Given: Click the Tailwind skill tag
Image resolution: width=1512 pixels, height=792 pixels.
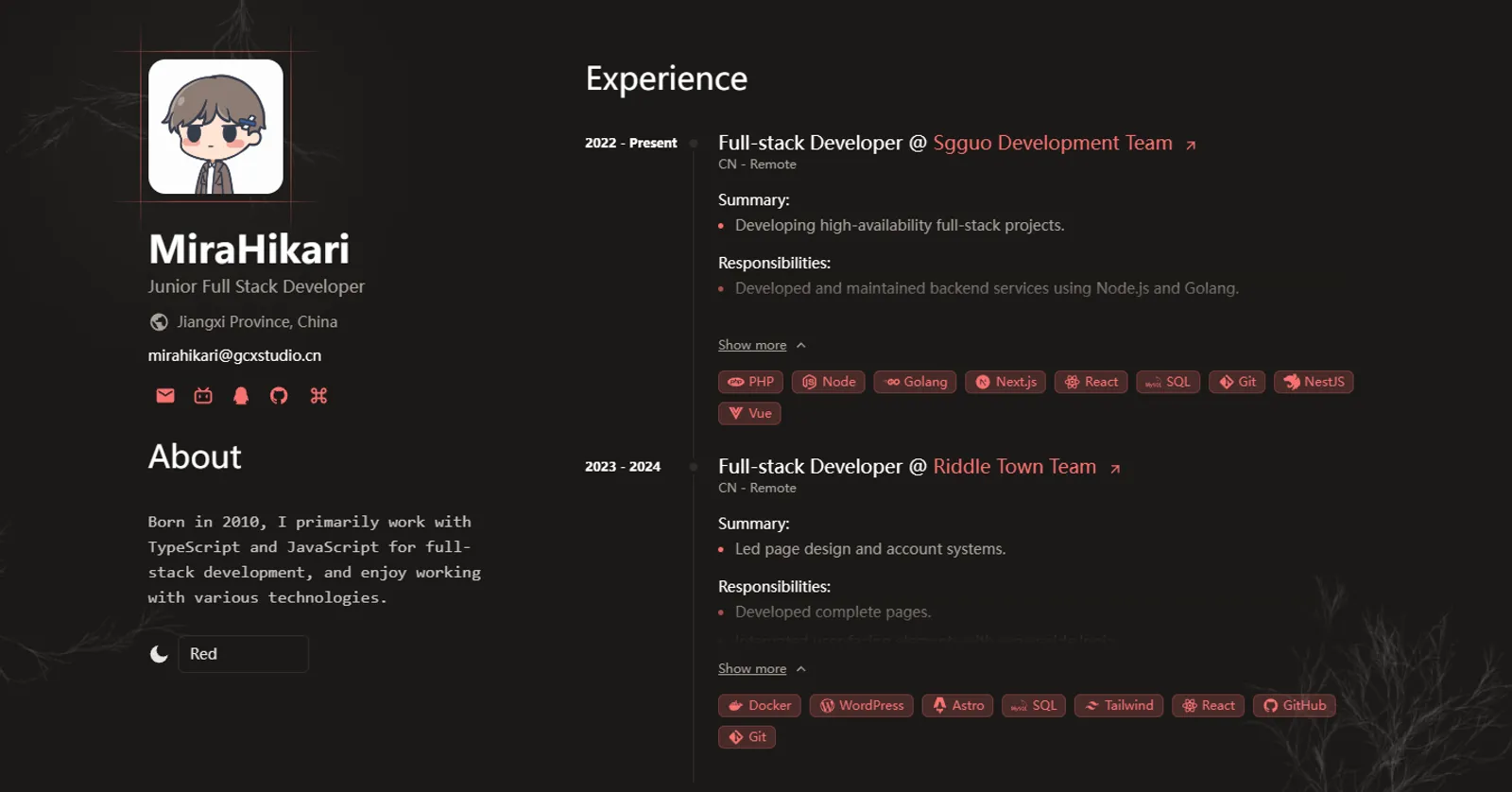Looking at the screenshot, I should click(1119, 705).
